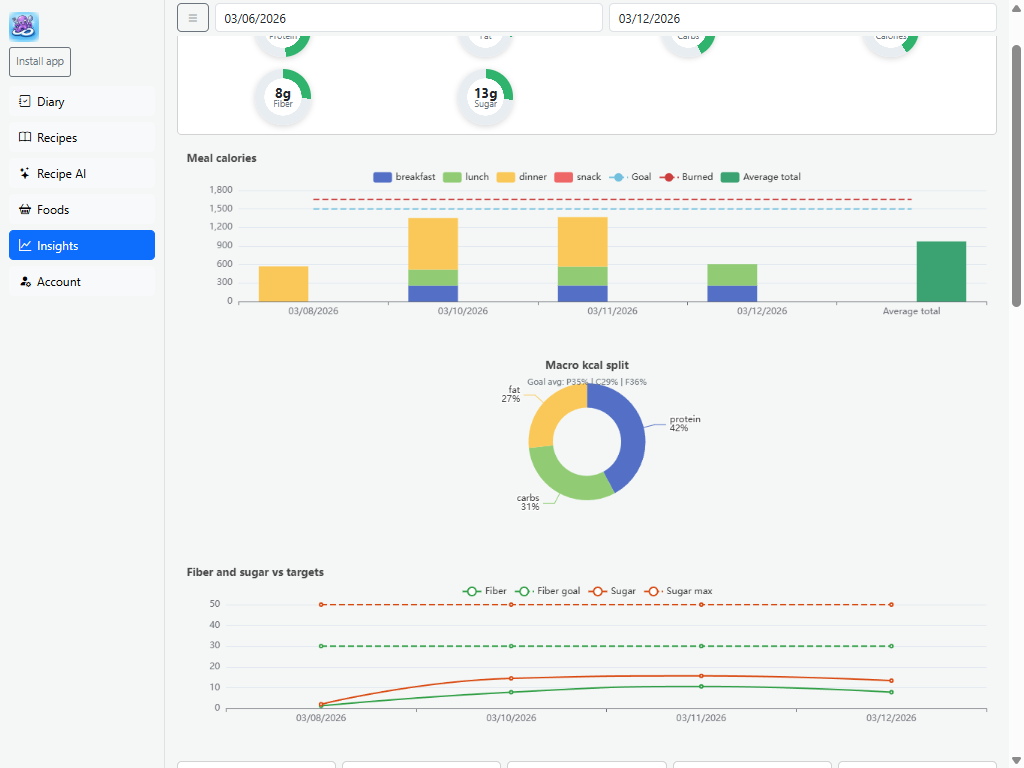Viewport: 1024px width, 768px height.
Task: Click the Foods basket icon
Action: tap(25, 209)
